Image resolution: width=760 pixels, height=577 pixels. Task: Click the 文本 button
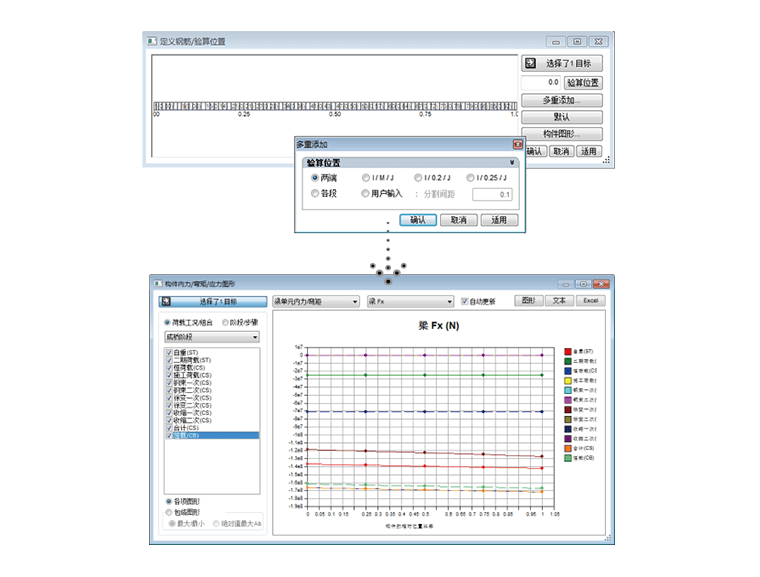click(x=559, y=301)
